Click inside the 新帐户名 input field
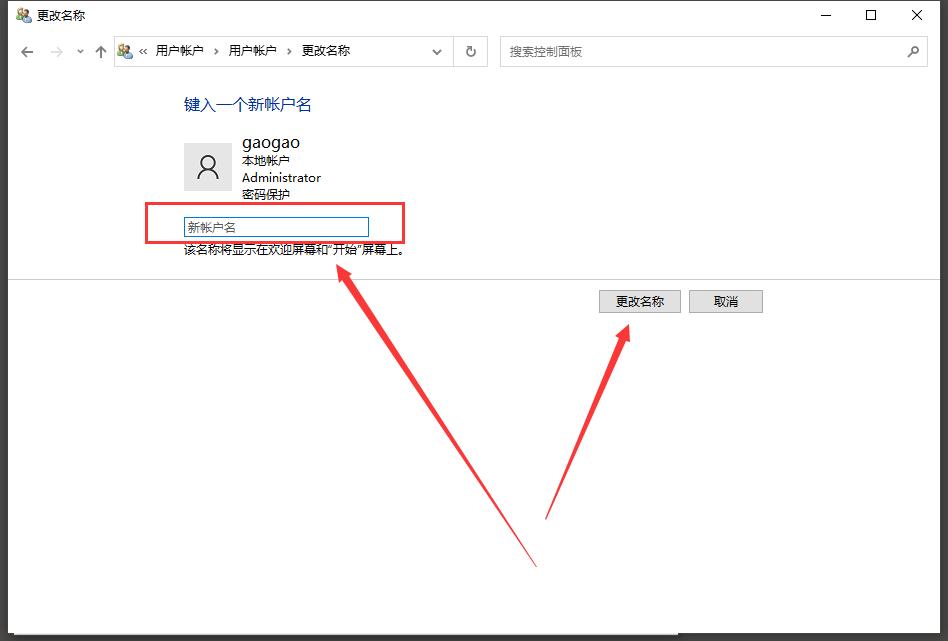The width and height of the screenshot is (948, 641). point(275,226)
